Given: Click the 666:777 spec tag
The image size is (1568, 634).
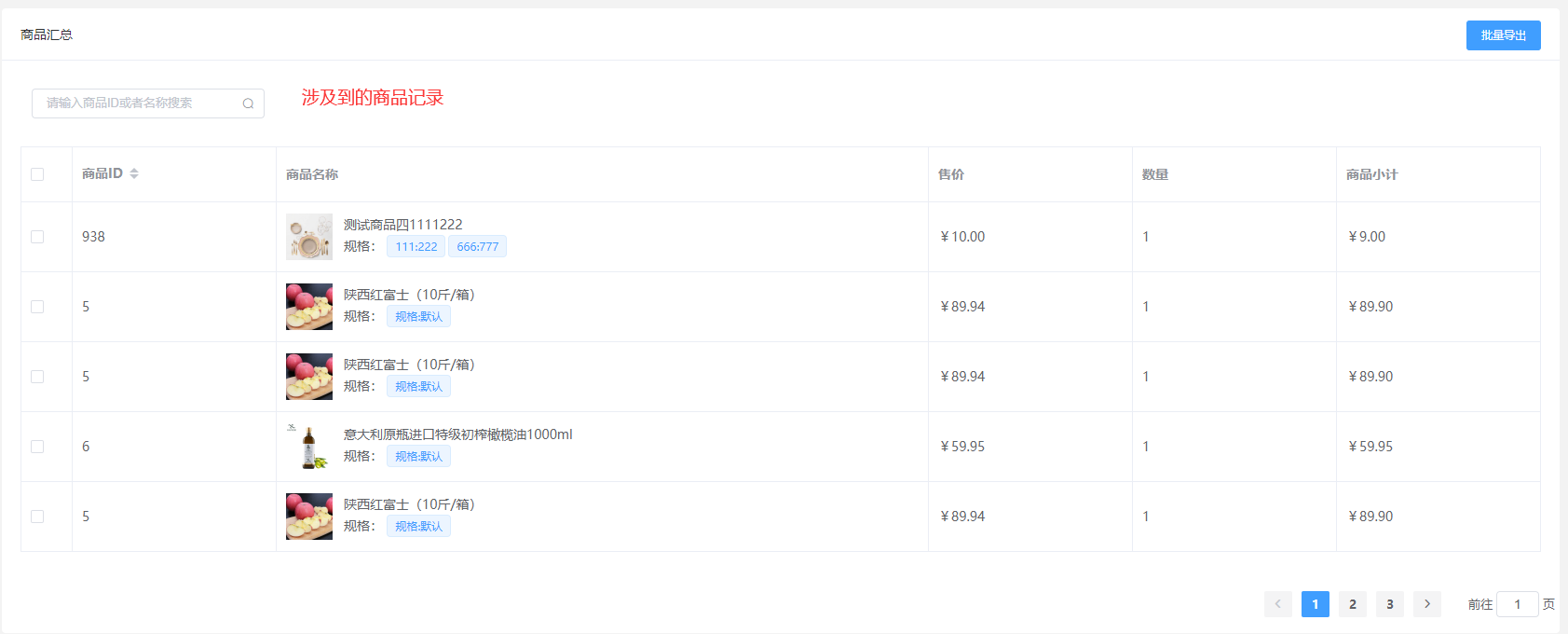Looking at the screenshot, I should 477,247.
